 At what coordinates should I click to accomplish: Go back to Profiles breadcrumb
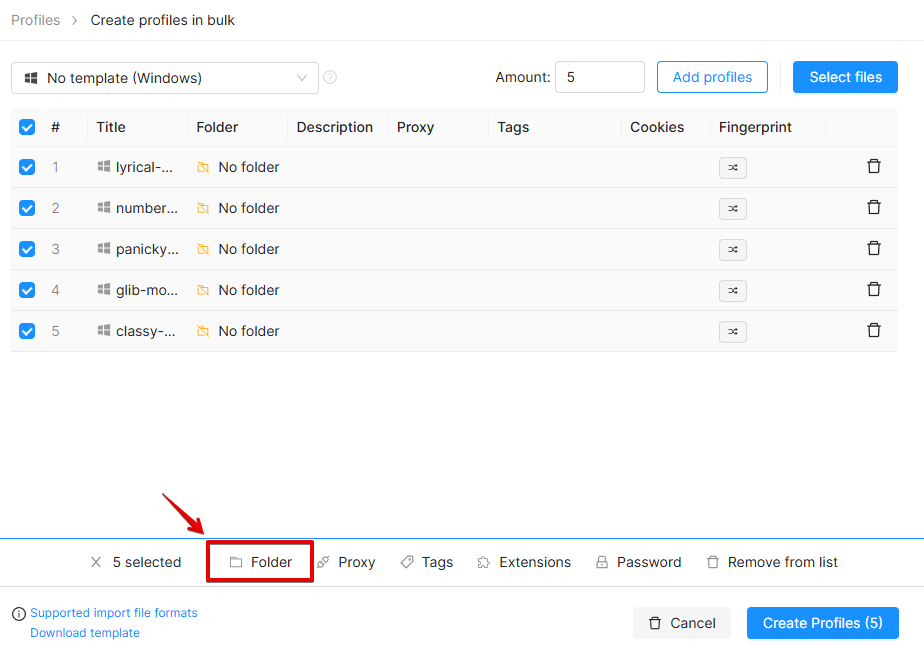35,20
